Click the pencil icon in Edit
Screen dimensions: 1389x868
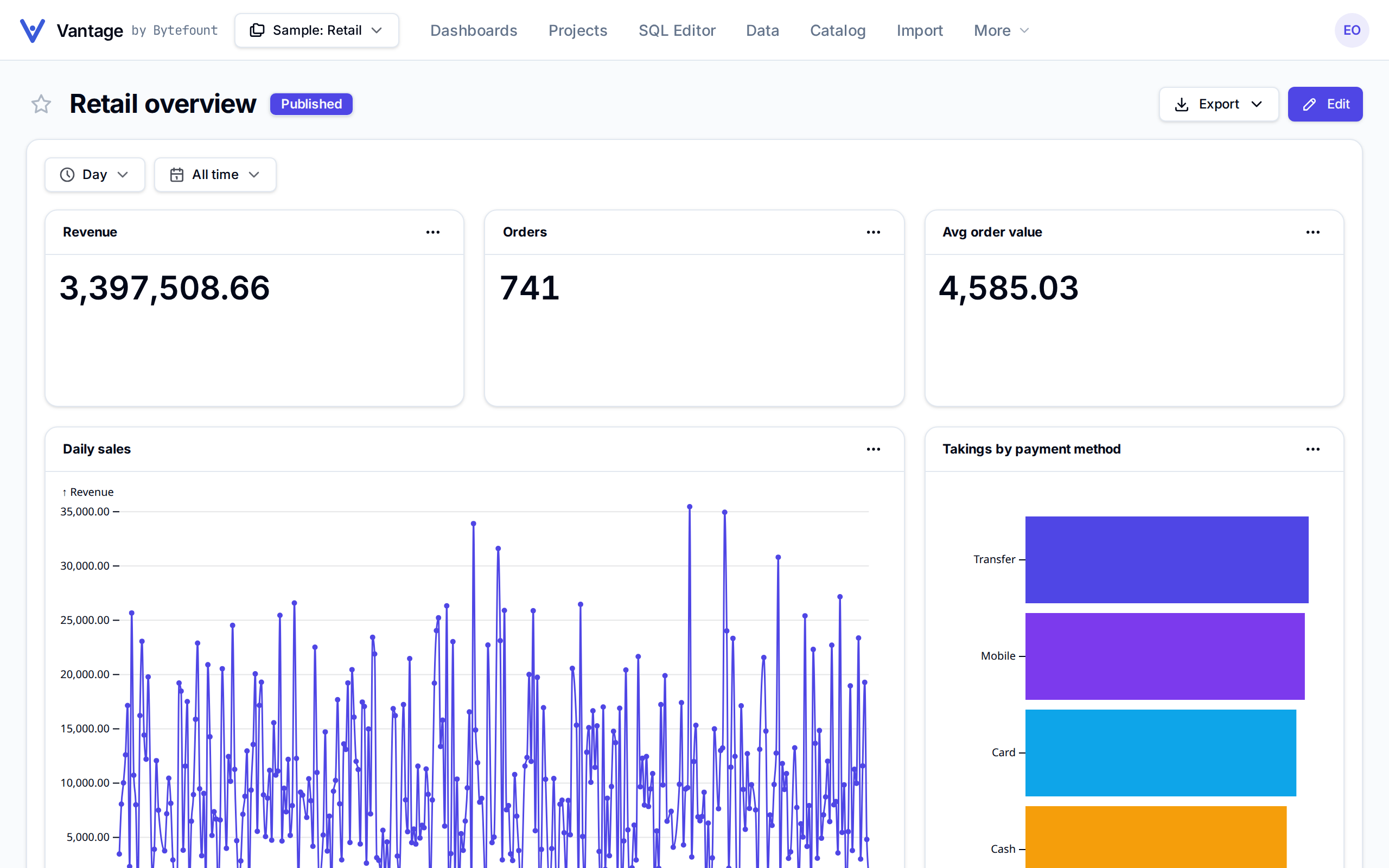coord(1309,105)
